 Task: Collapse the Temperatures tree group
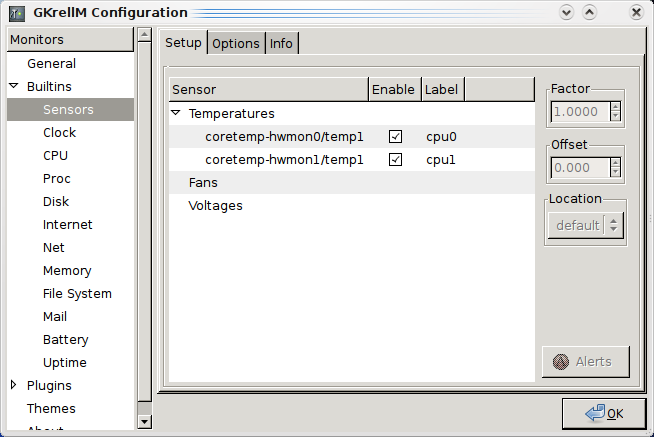coord(176,114)
